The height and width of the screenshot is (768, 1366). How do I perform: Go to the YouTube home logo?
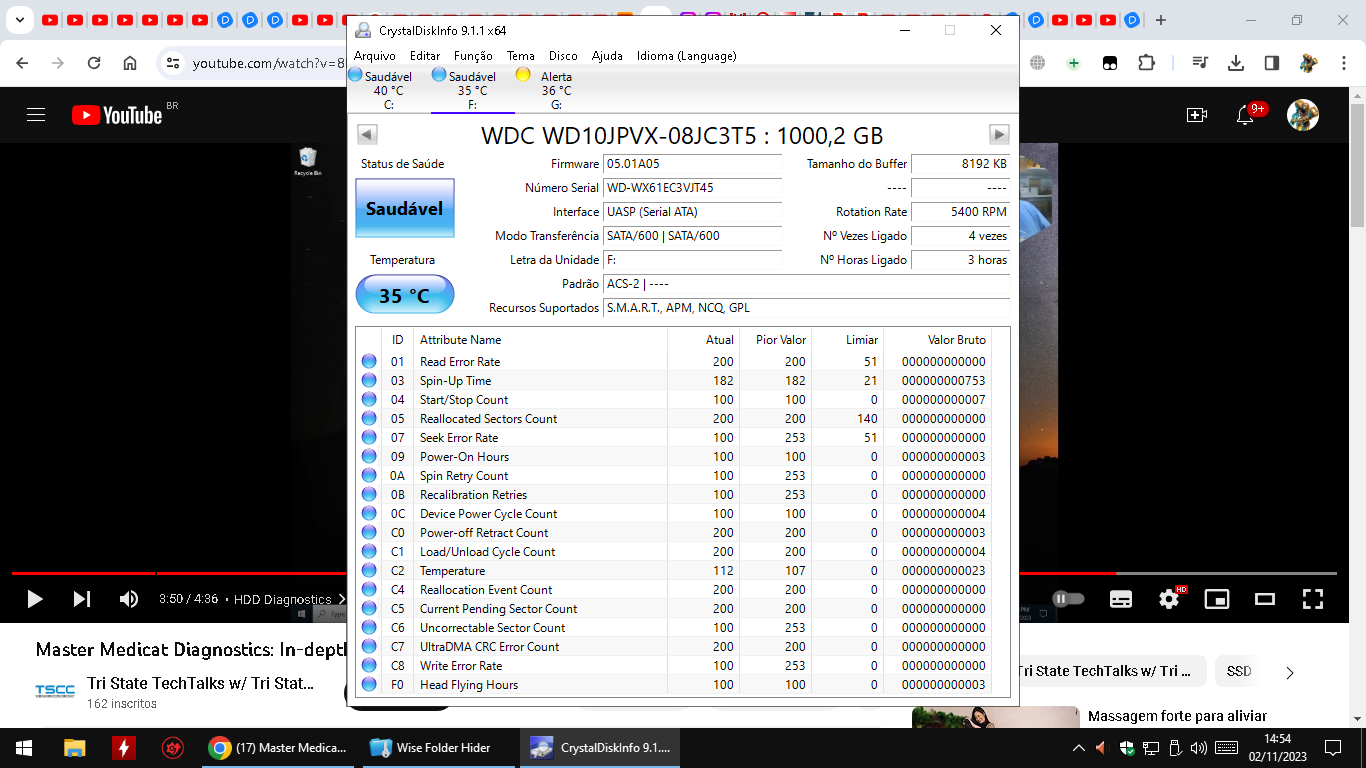pos(118,115)
